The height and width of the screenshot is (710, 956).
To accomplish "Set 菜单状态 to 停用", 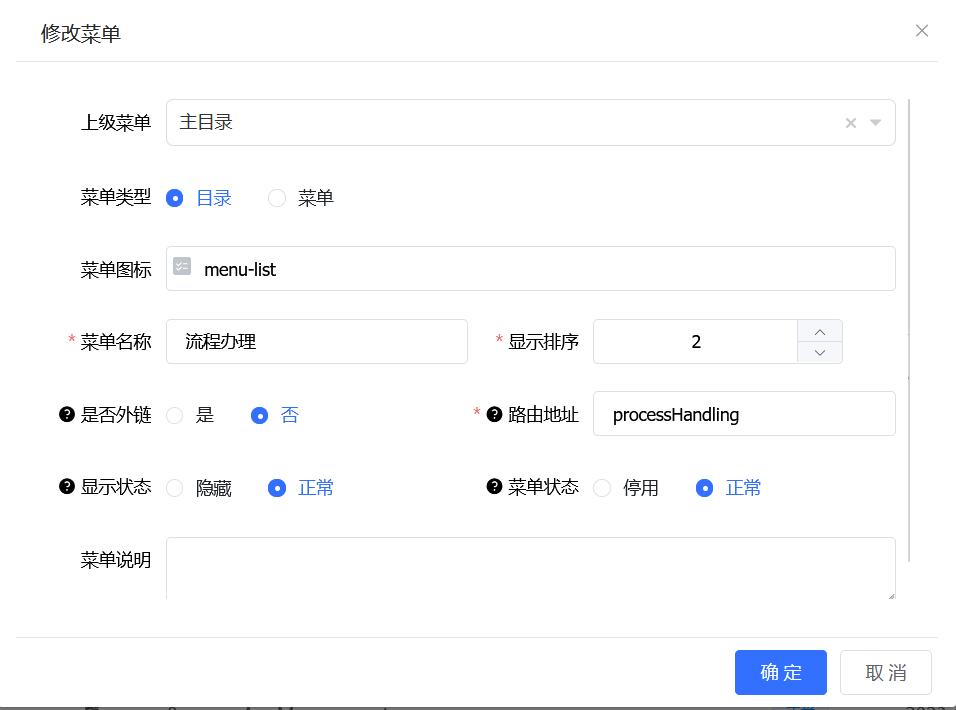I will point(602,488).
